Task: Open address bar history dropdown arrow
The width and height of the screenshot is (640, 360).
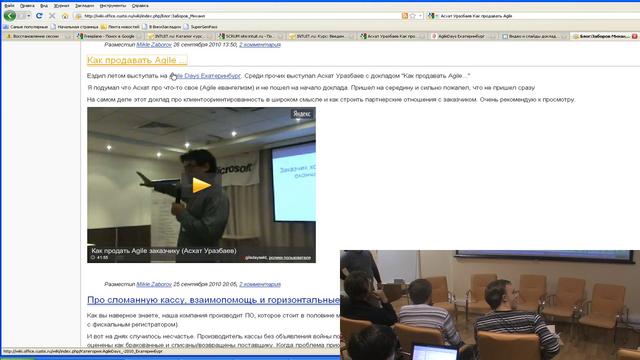Action: (420, 16)
